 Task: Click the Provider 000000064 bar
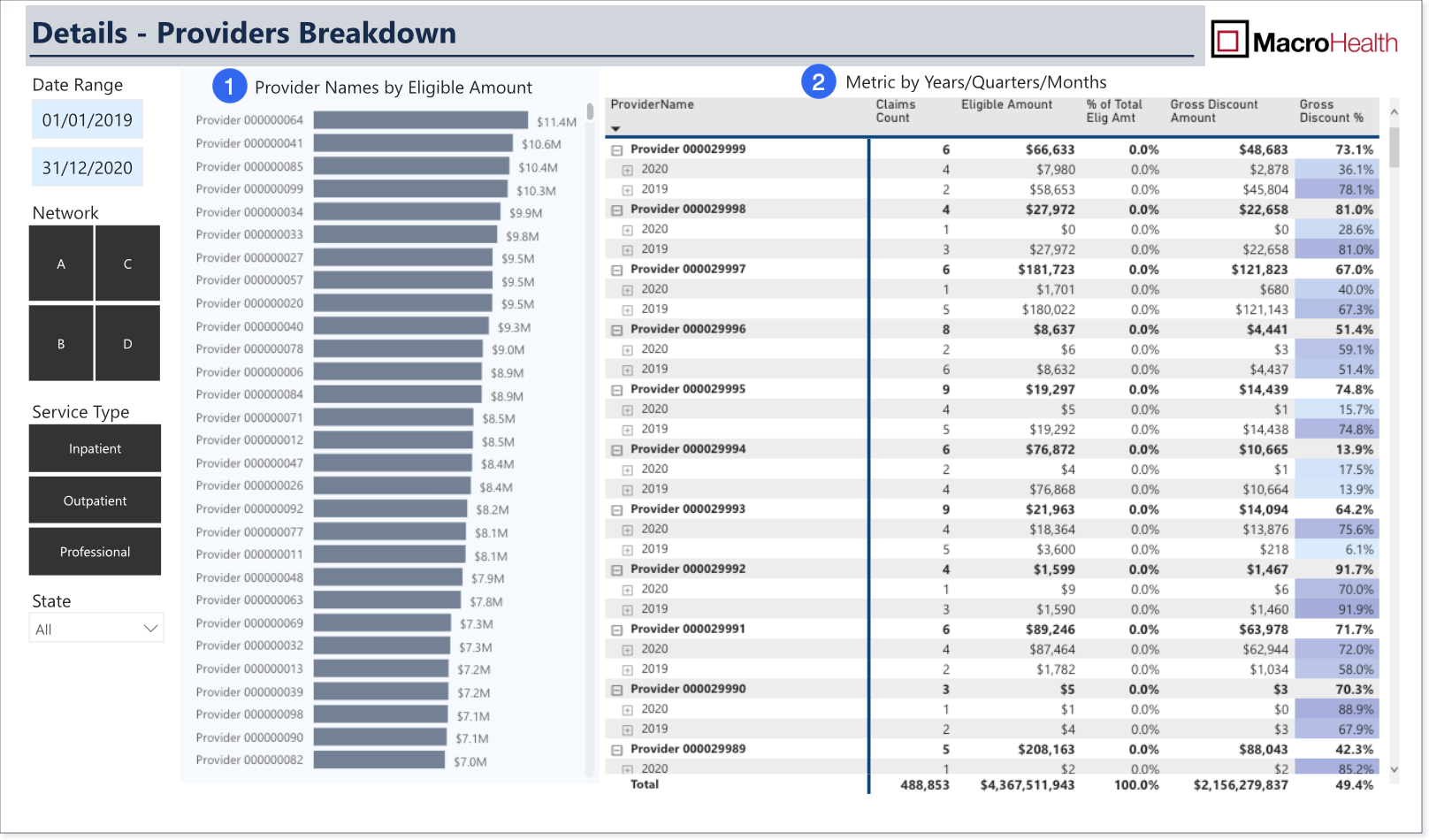point(421,120)
